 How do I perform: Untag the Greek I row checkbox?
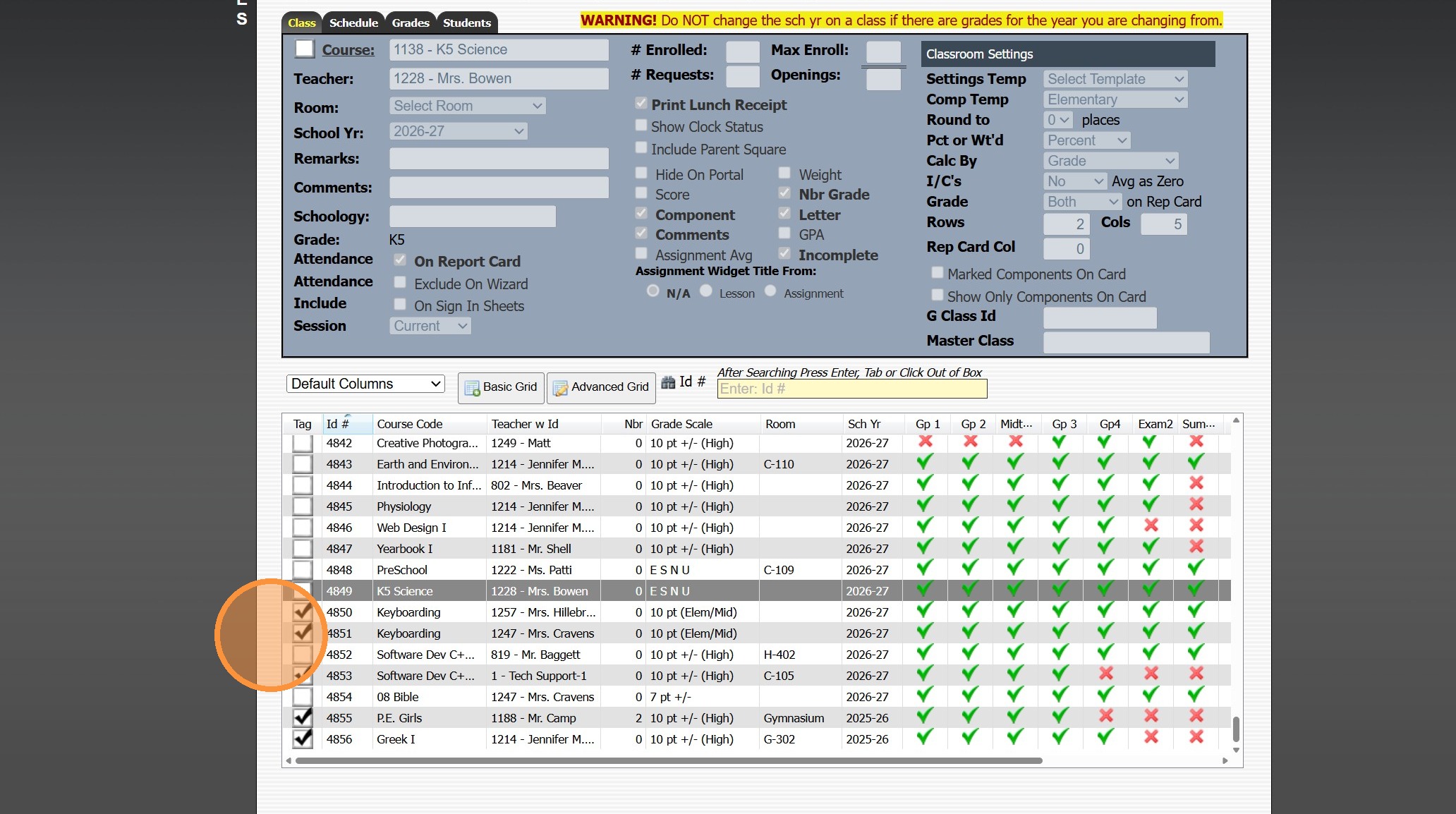point(303,739)
